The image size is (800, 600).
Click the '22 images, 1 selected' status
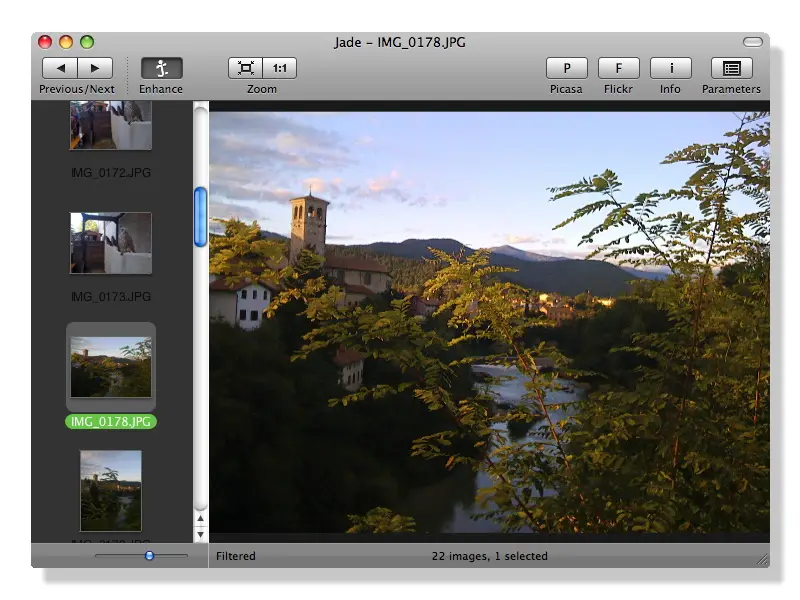tap(489, 556)
